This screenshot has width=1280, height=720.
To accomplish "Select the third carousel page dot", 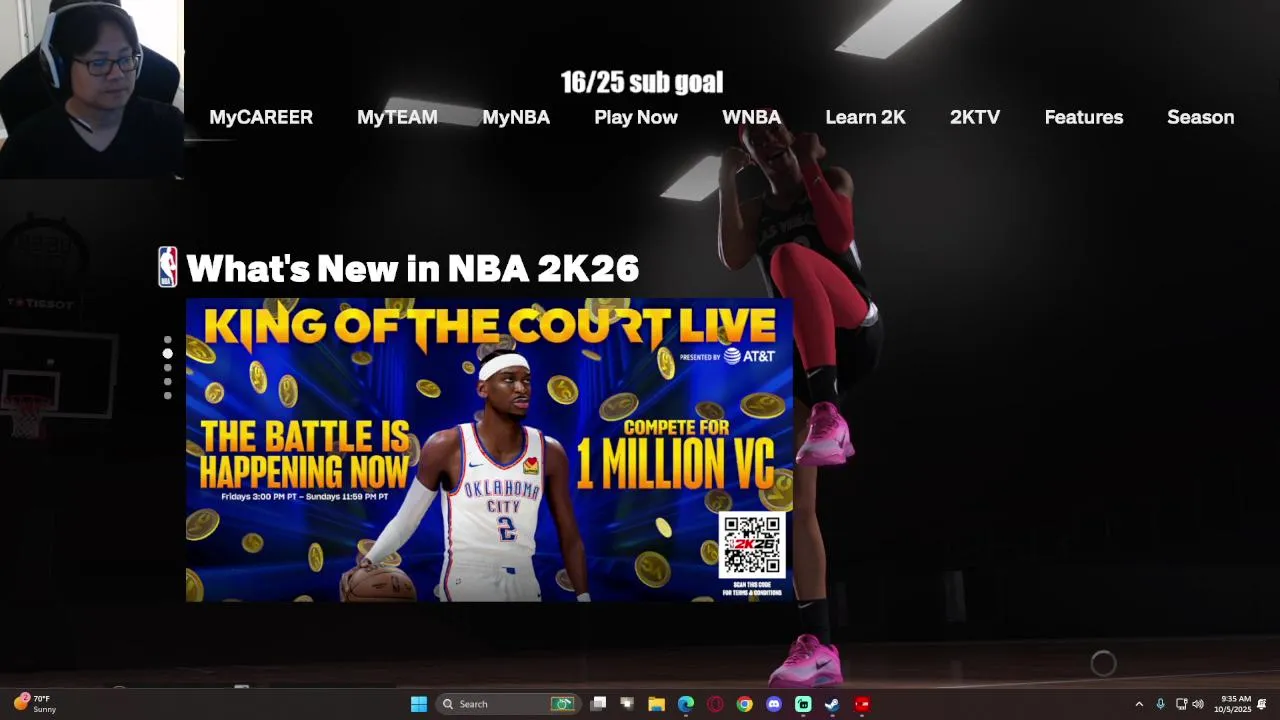I will [x=167, y=367].
